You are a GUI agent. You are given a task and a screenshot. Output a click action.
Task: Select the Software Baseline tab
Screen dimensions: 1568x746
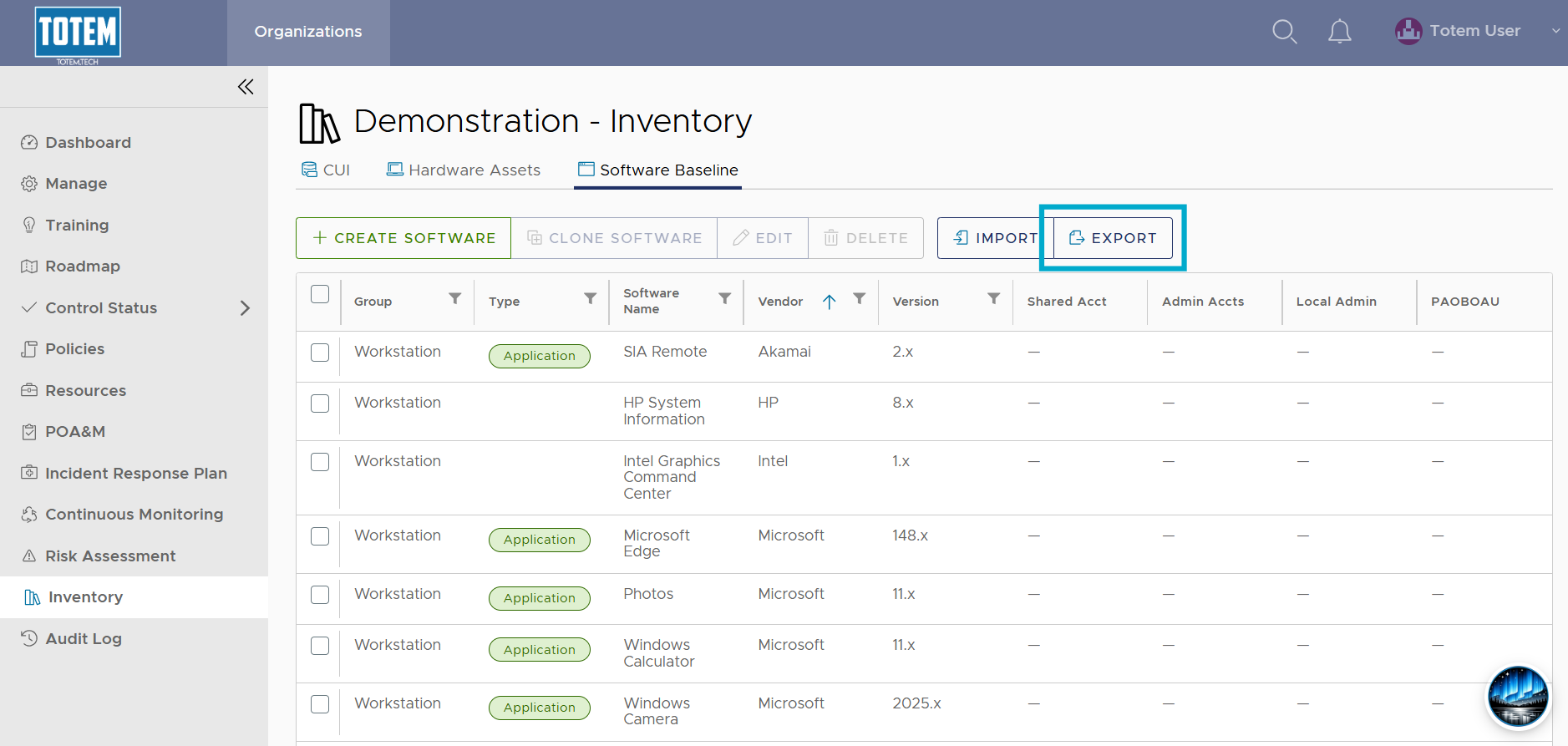point(658,170)
